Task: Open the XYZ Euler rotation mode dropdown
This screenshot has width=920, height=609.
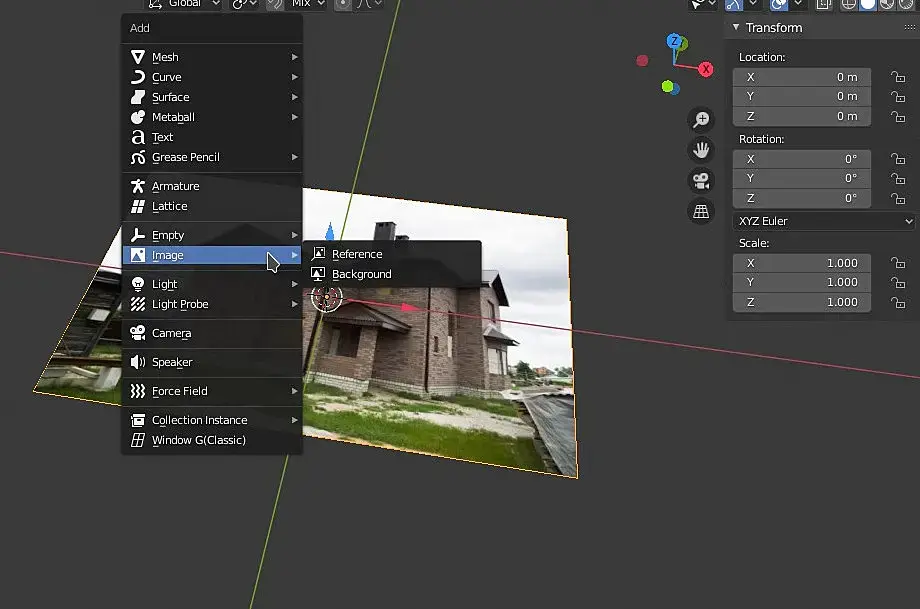Action: [x=825, y=221]
